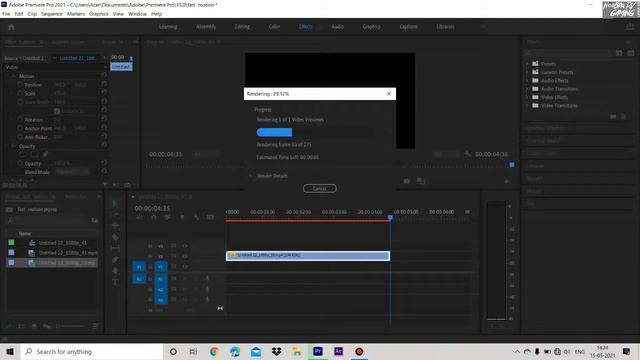Open After Effects from Windows taskbar
This screenshot has width=640, height=360.
pos(338,351)
